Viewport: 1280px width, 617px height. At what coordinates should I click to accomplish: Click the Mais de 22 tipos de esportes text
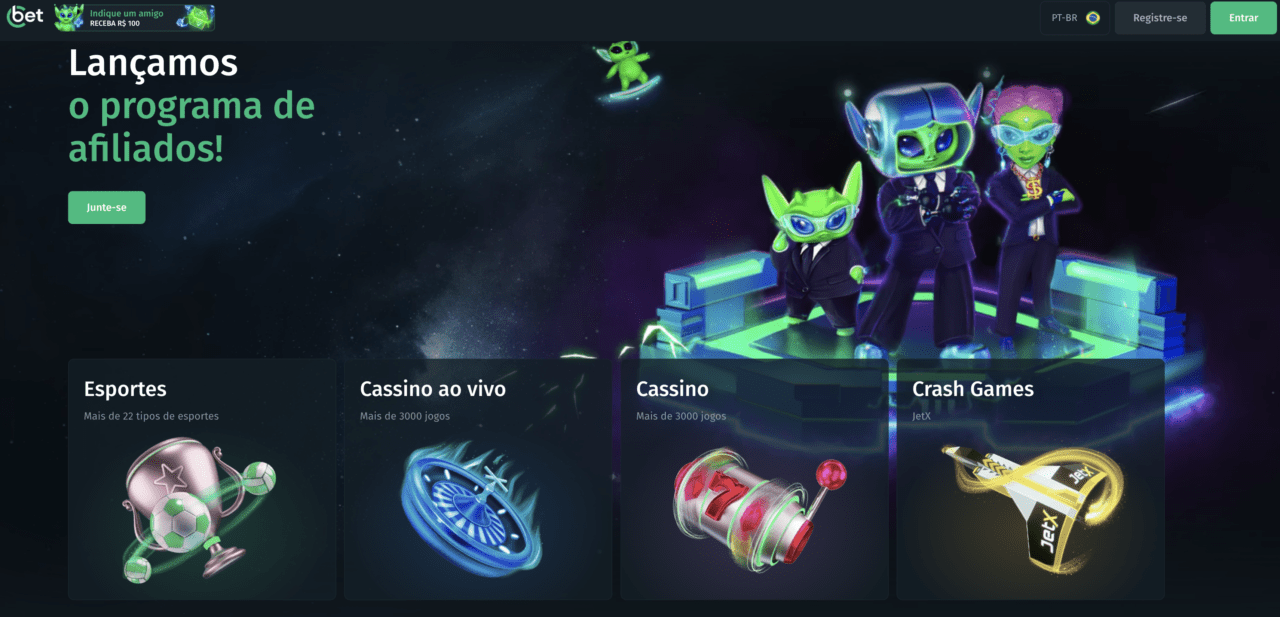[x=151, y=416]
